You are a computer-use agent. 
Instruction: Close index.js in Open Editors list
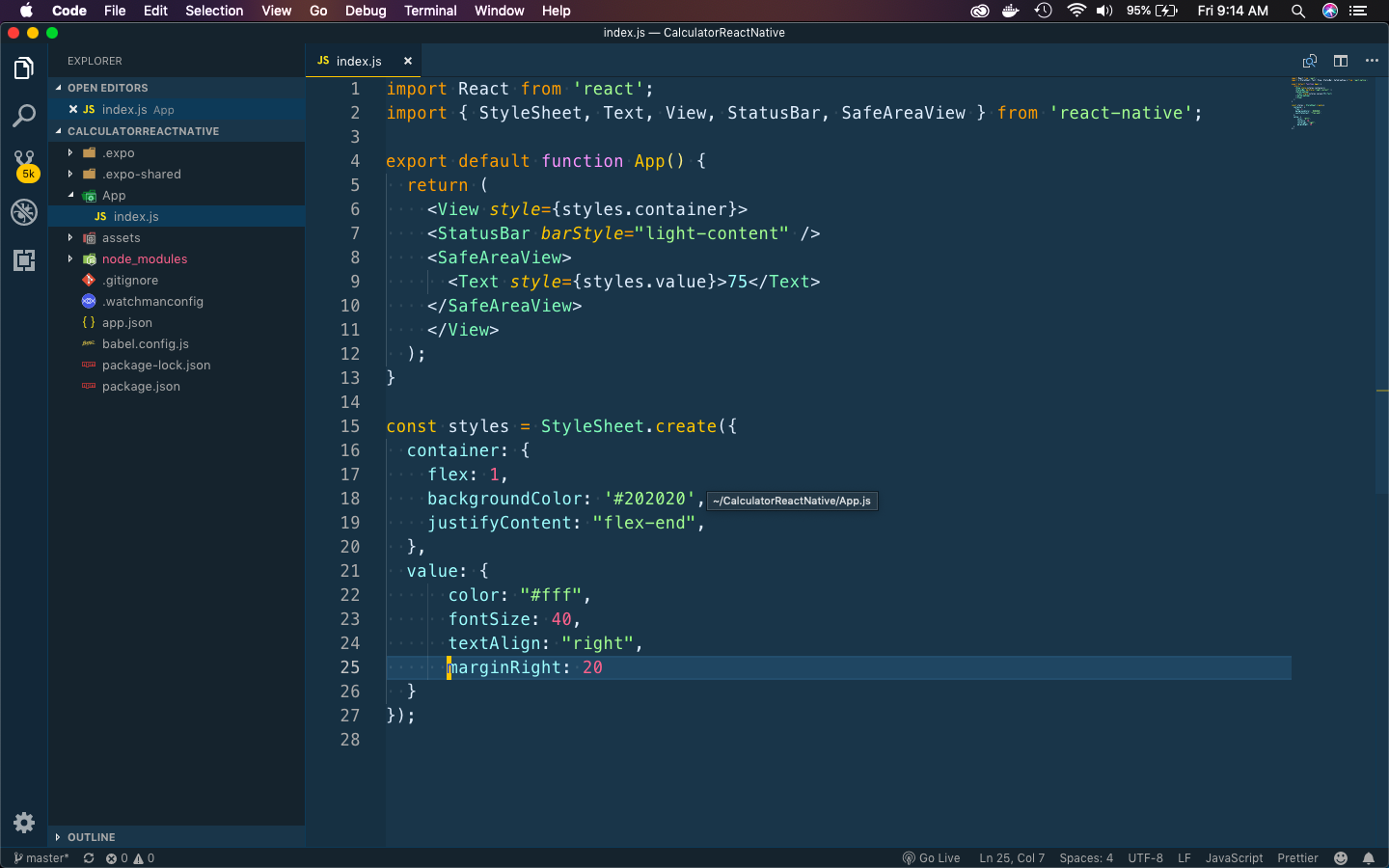(x=73, y=109)
